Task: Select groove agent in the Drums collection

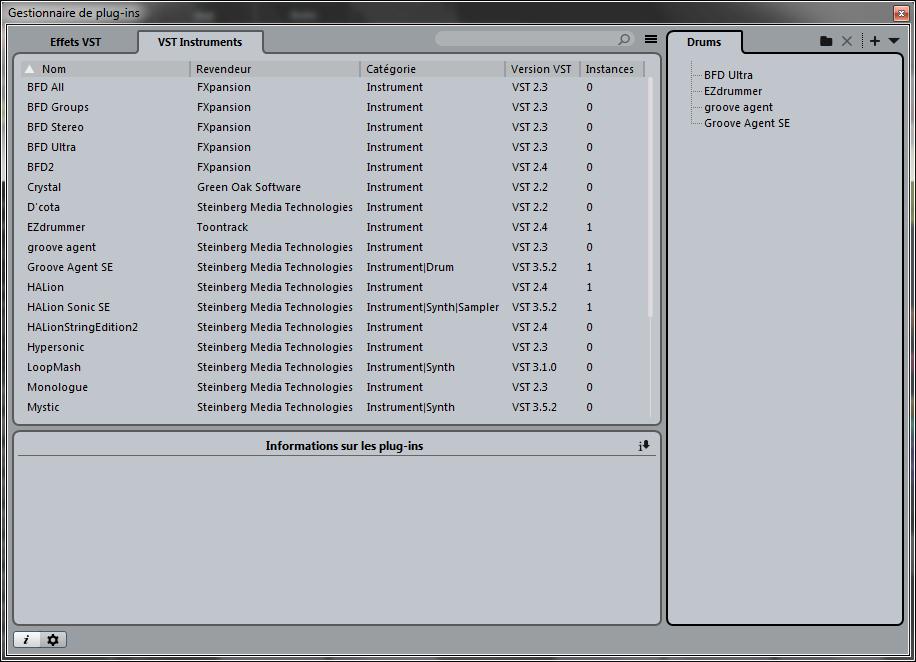Action: click(x=738, y=107)
